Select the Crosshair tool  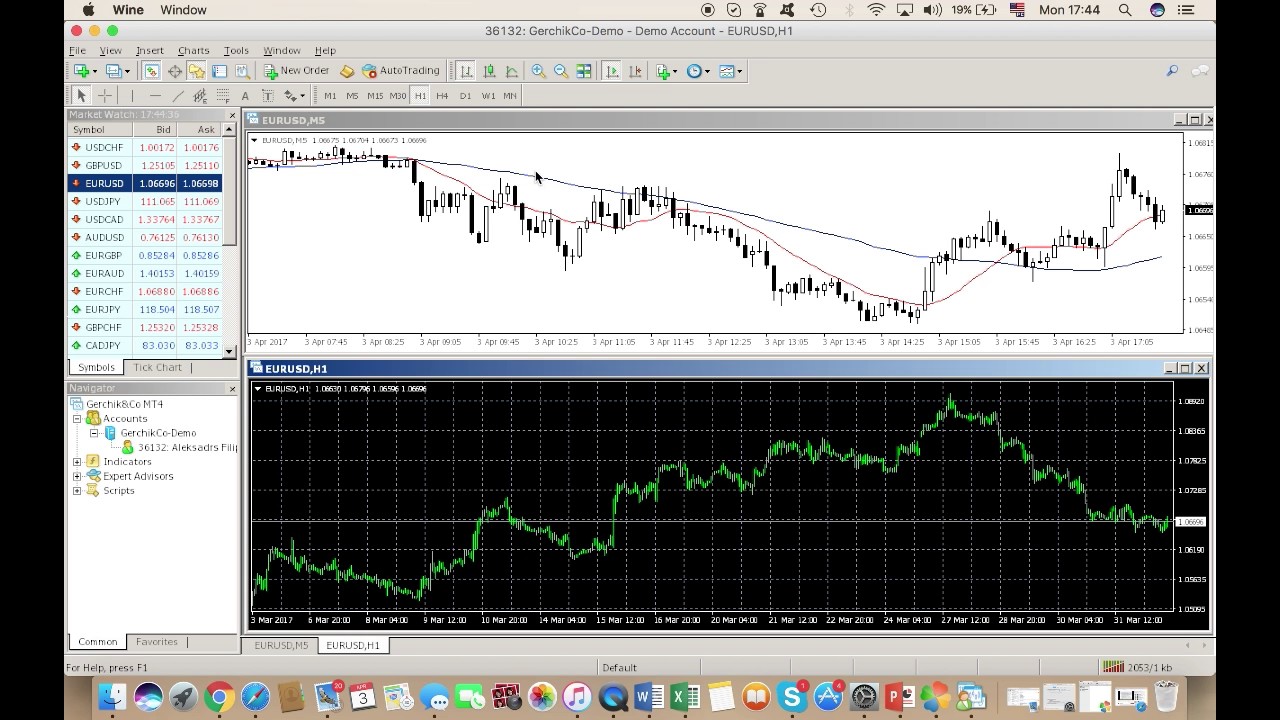pyautogui.click(x=105, y=96)
